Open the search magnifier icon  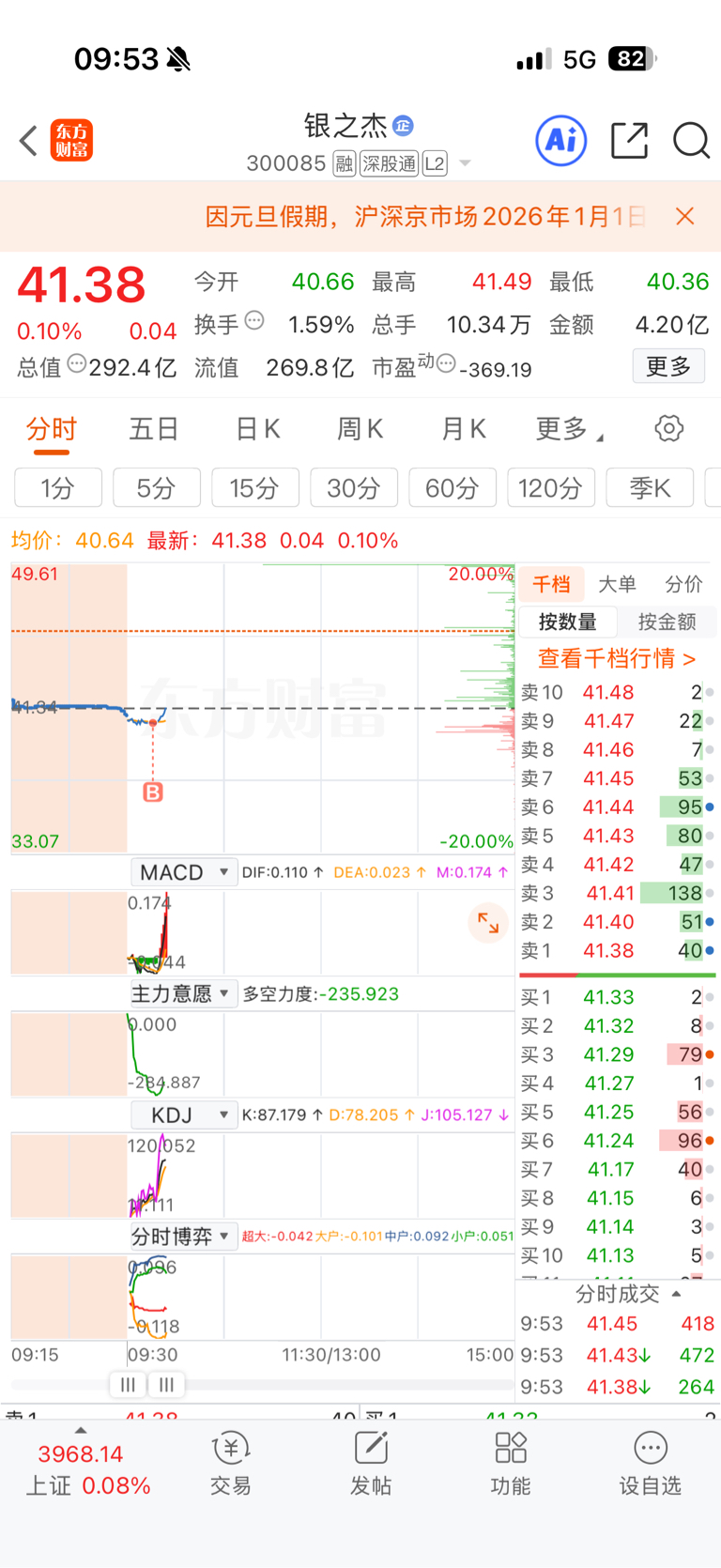691,141
